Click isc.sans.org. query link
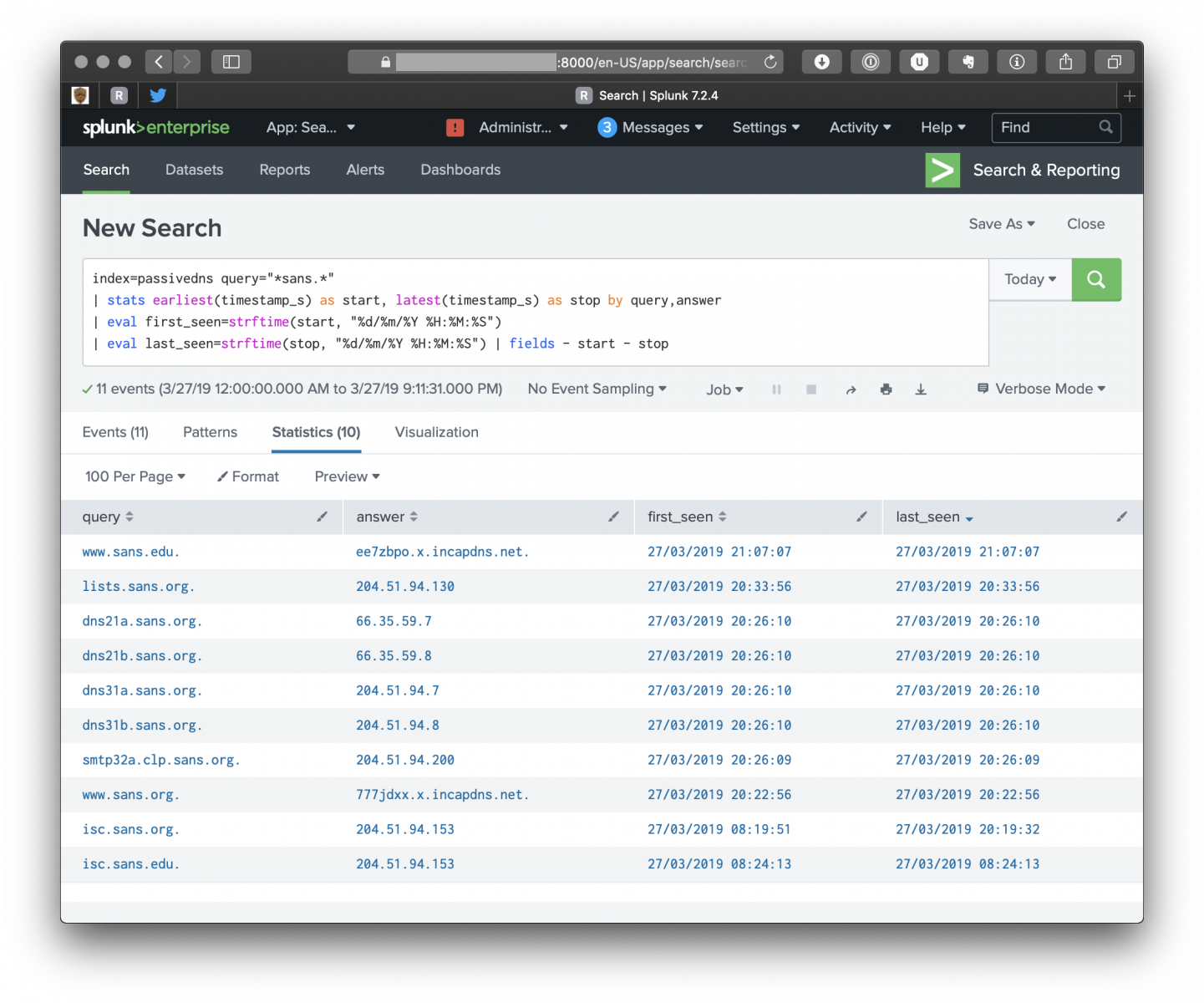This screenshot has height=1003, width=1204. (130, 830)
